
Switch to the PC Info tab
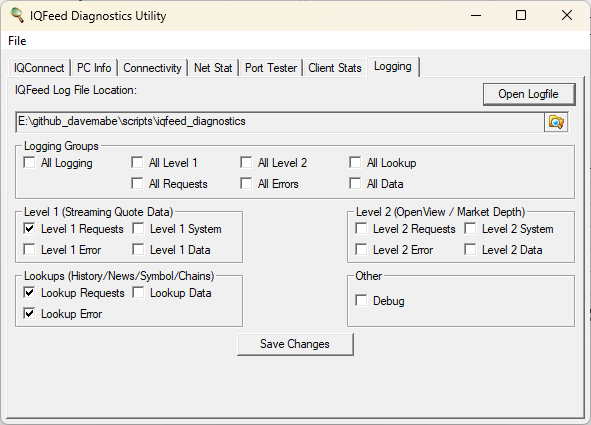coord(94,68)
